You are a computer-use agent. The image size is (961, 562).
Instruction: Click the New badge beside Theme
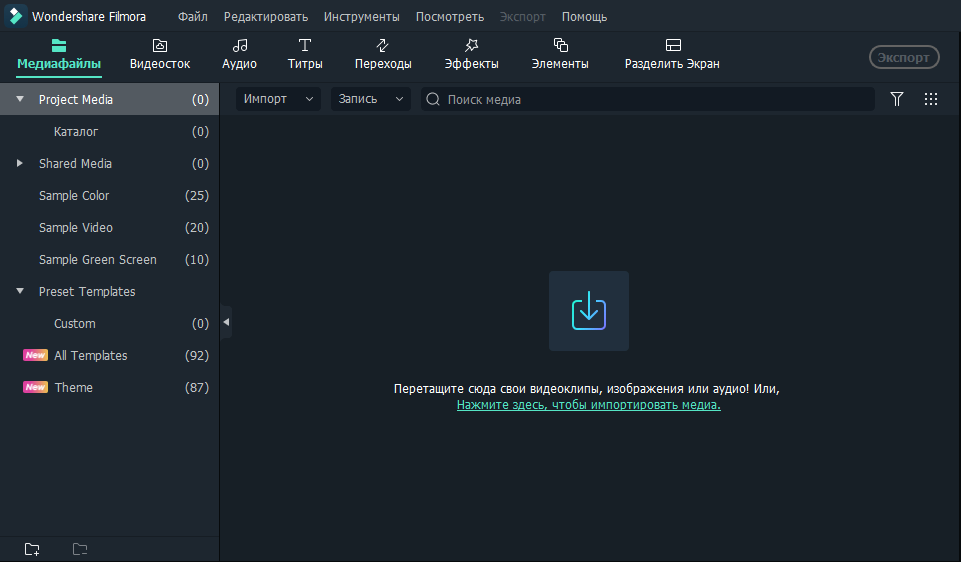click(35, 387)
